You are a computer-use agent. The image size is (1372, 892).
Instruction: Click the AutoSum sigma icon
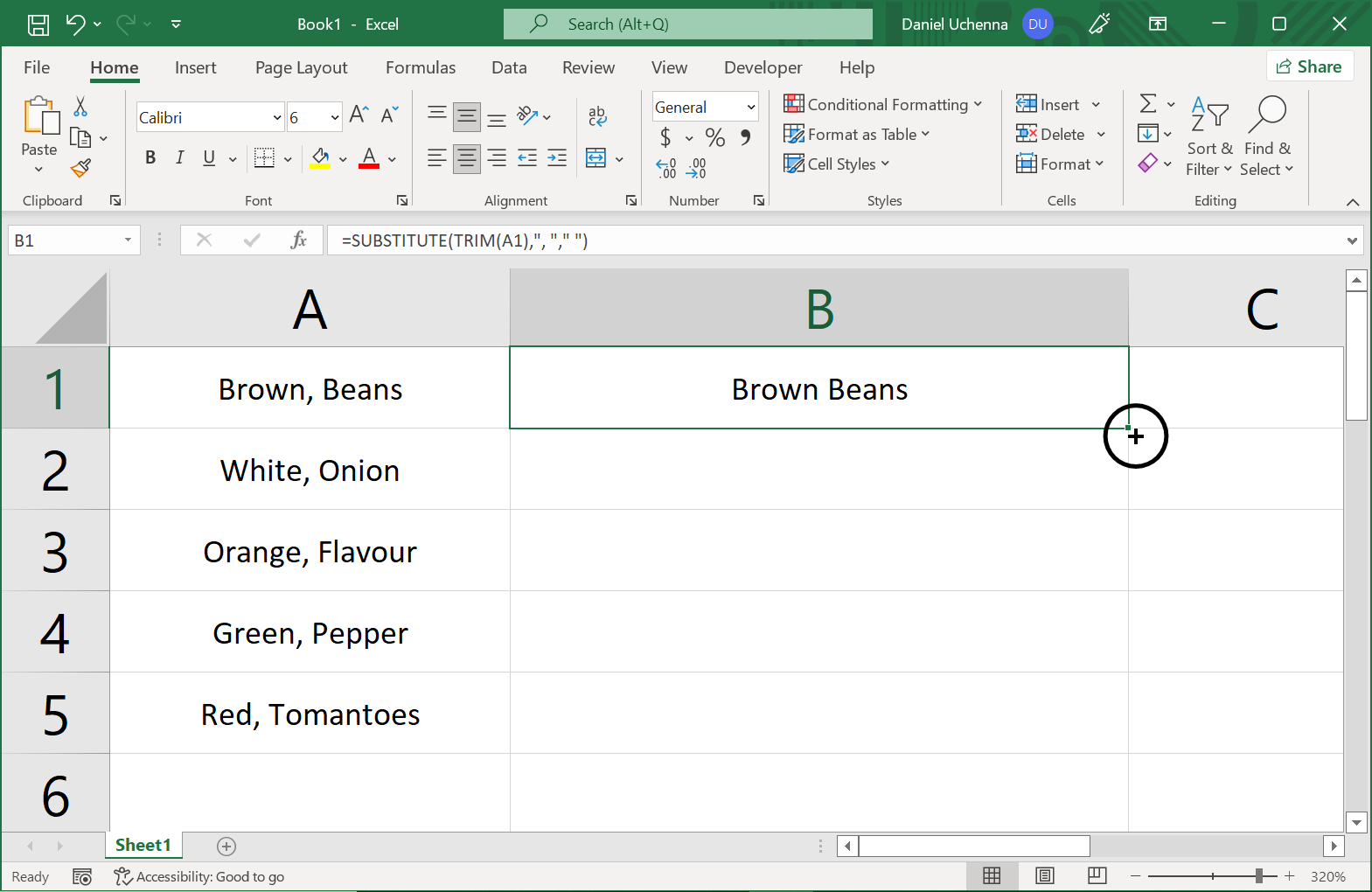[x=1148, y=104]
